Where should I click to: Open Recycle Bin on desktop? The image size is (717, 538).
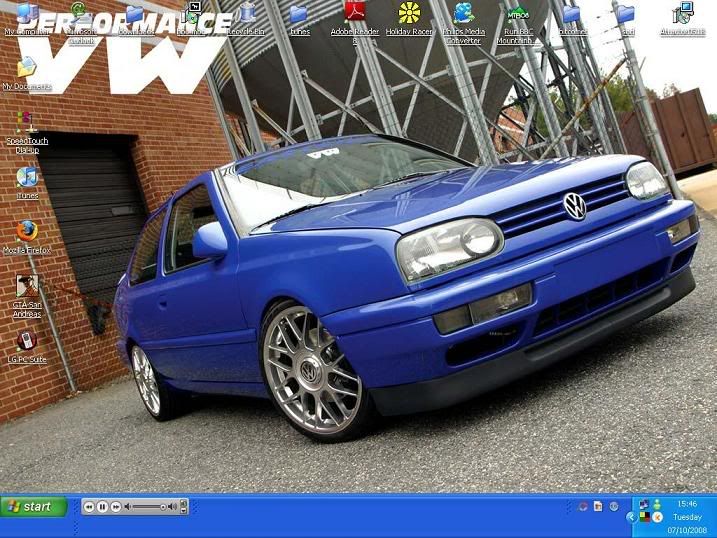(x=246, y=15)
